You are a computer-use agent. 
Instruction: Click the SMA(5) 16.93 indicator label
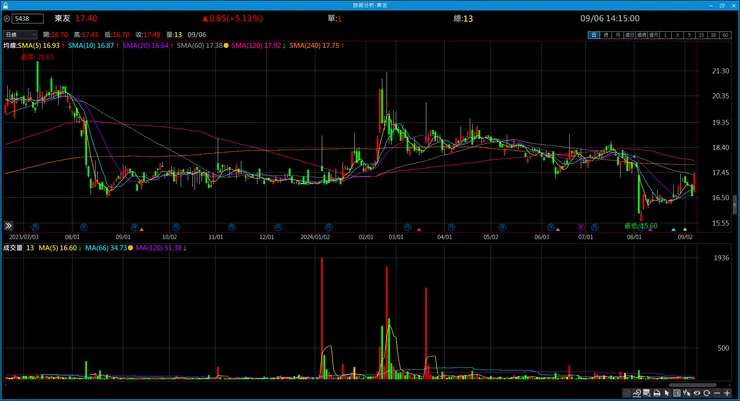pos(39,46)
